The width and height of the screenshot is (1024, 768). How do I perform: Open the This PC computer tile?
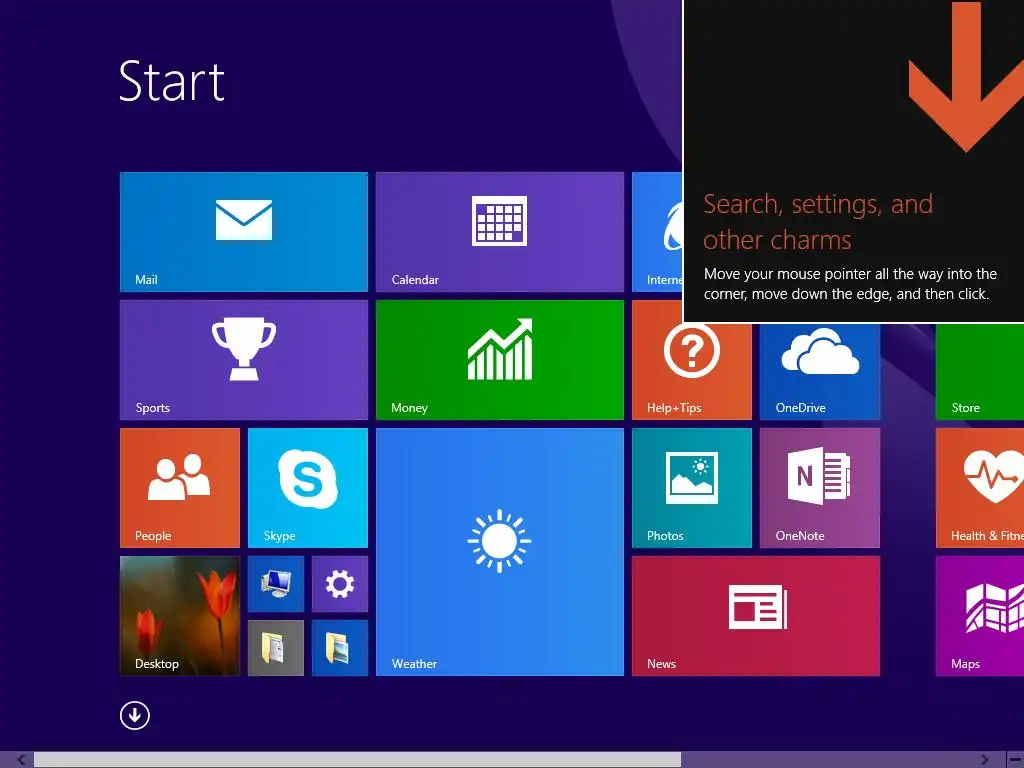276,584
